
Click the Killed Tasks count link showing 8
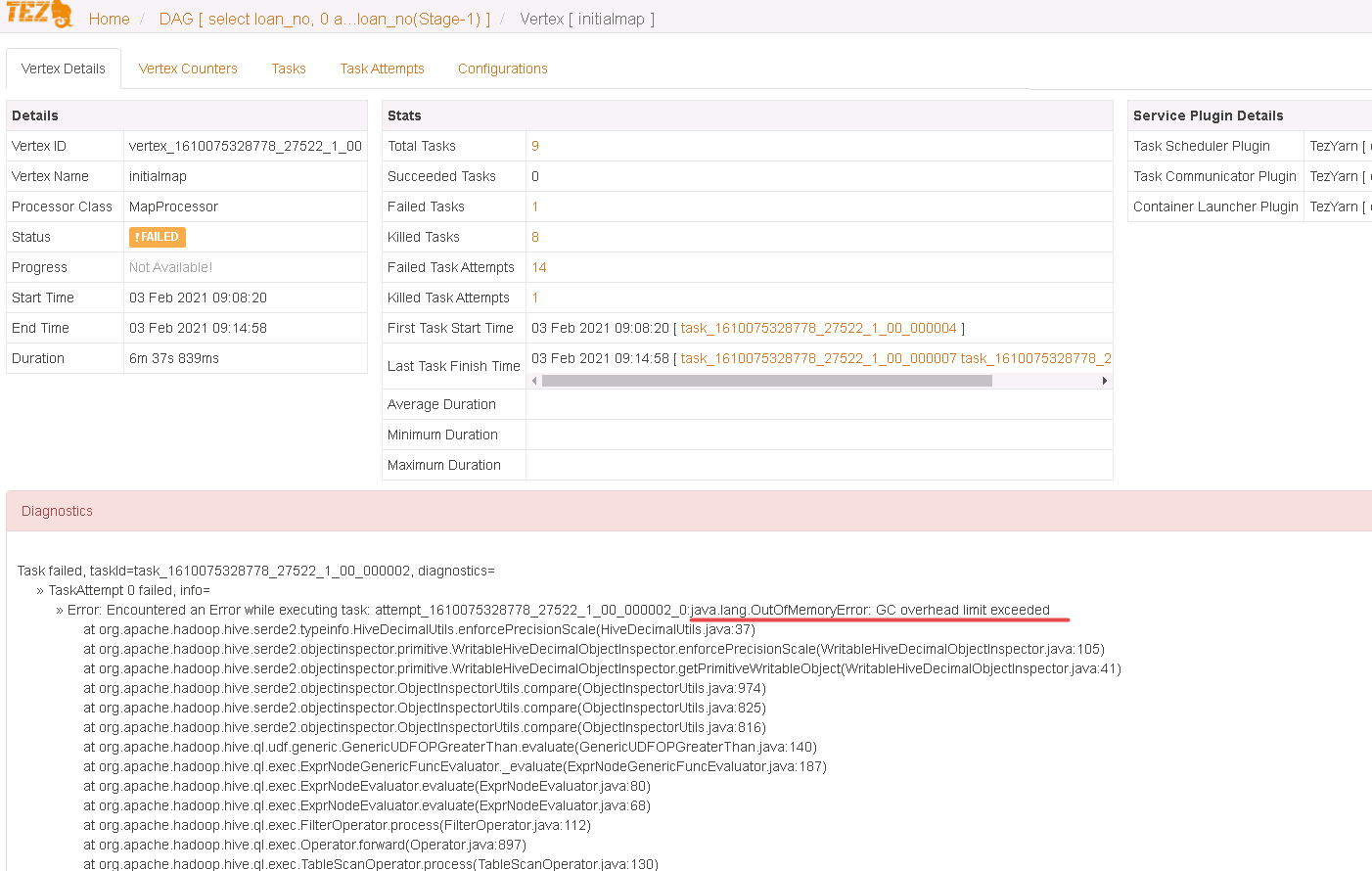tap(536, 236)
